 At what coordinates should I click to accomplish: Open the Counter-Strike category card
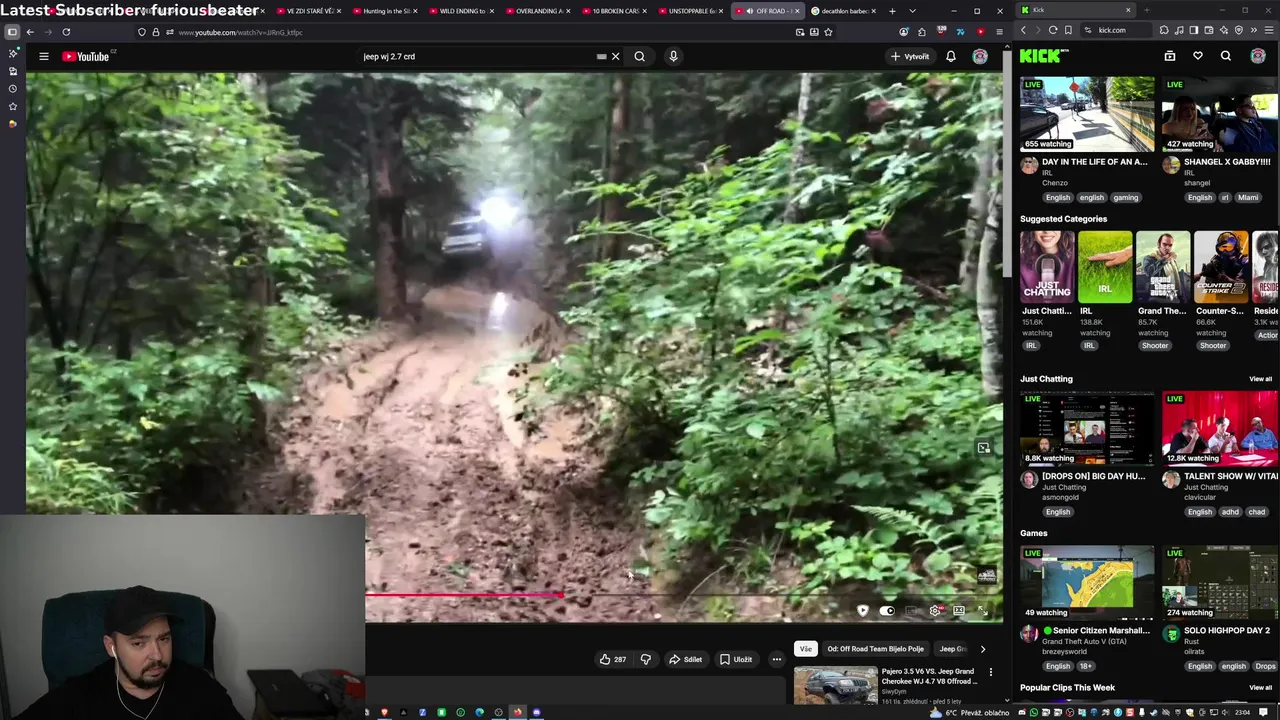point(1221,267)
